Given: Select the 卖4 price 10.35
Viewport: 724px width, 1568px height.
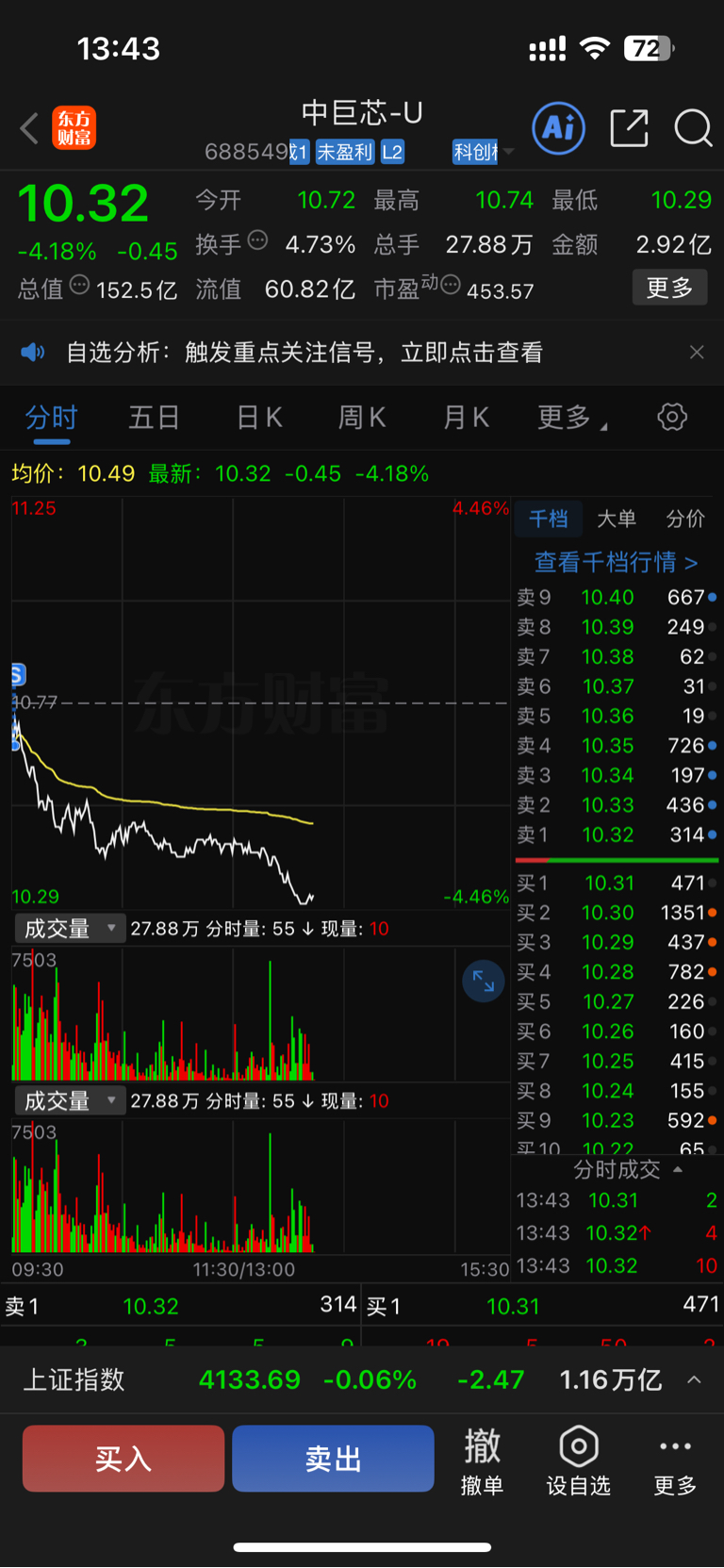Looking at the screenshot, I should 608,746.
